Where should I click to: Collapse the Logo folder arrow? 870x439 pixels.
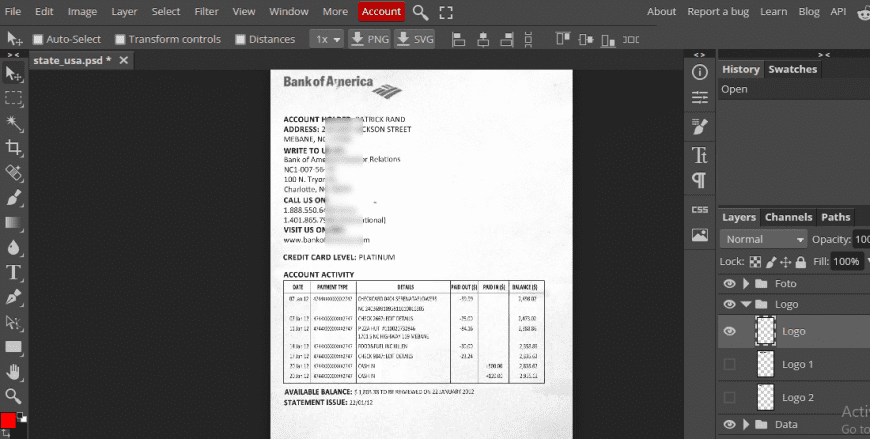746,304
